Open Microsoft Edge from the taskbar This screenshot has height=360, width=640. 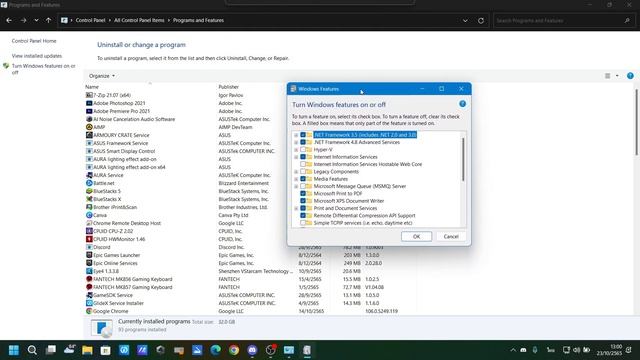[x=216, y=350]
